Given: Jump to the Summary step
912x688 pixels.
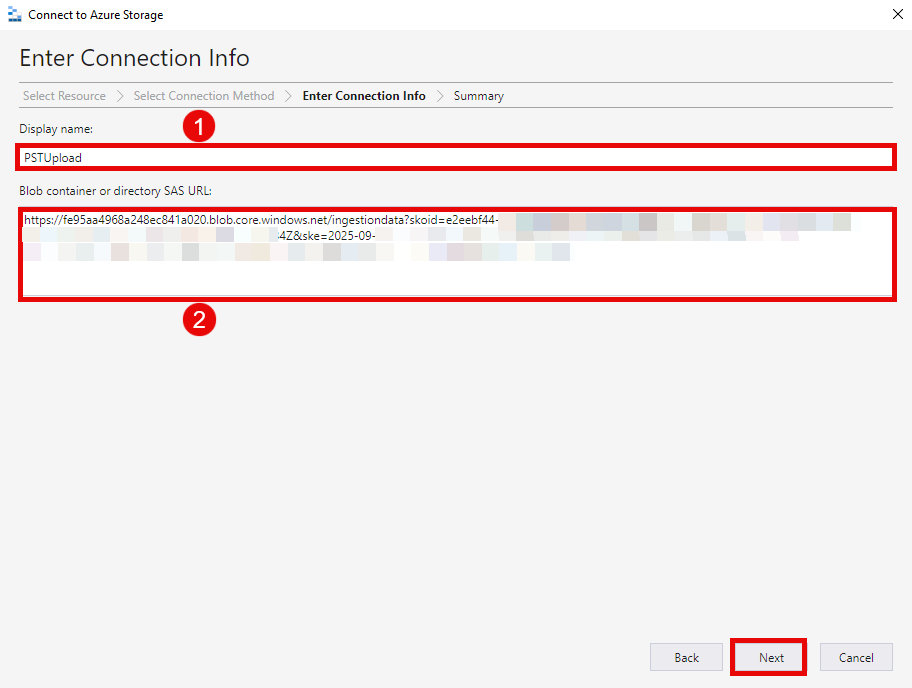Looking at the screenshot, I should [x=478, y=96].
